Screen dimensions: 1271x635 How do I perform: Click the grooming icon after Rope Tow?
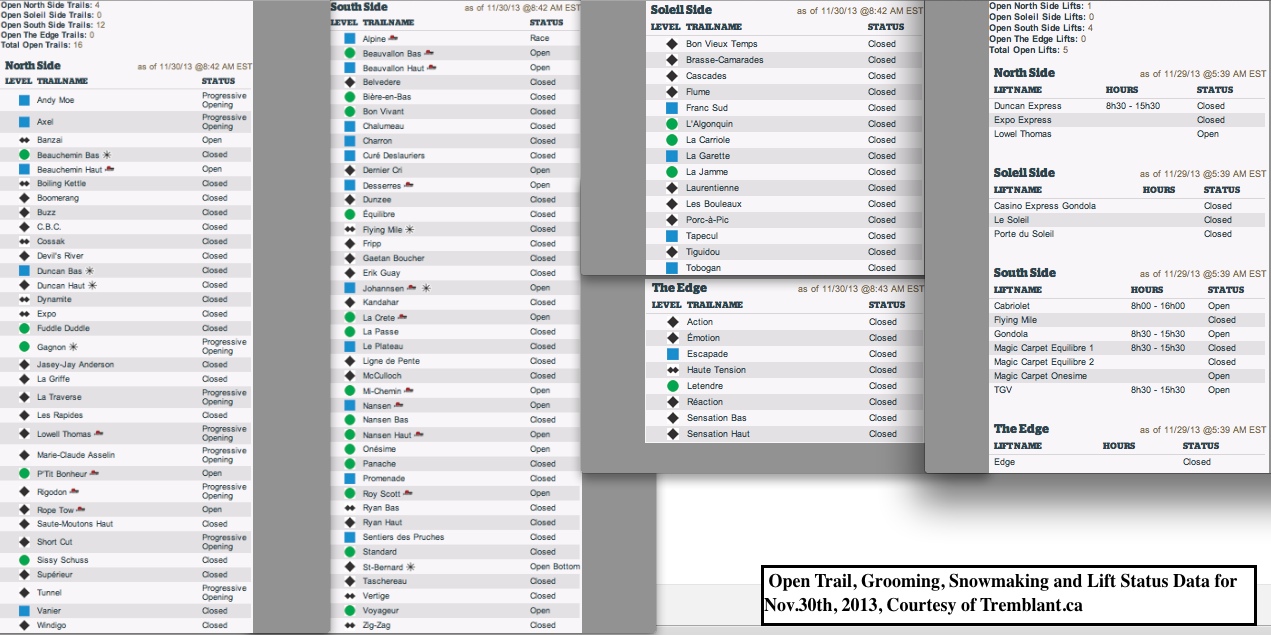click(x=82, y=509)
